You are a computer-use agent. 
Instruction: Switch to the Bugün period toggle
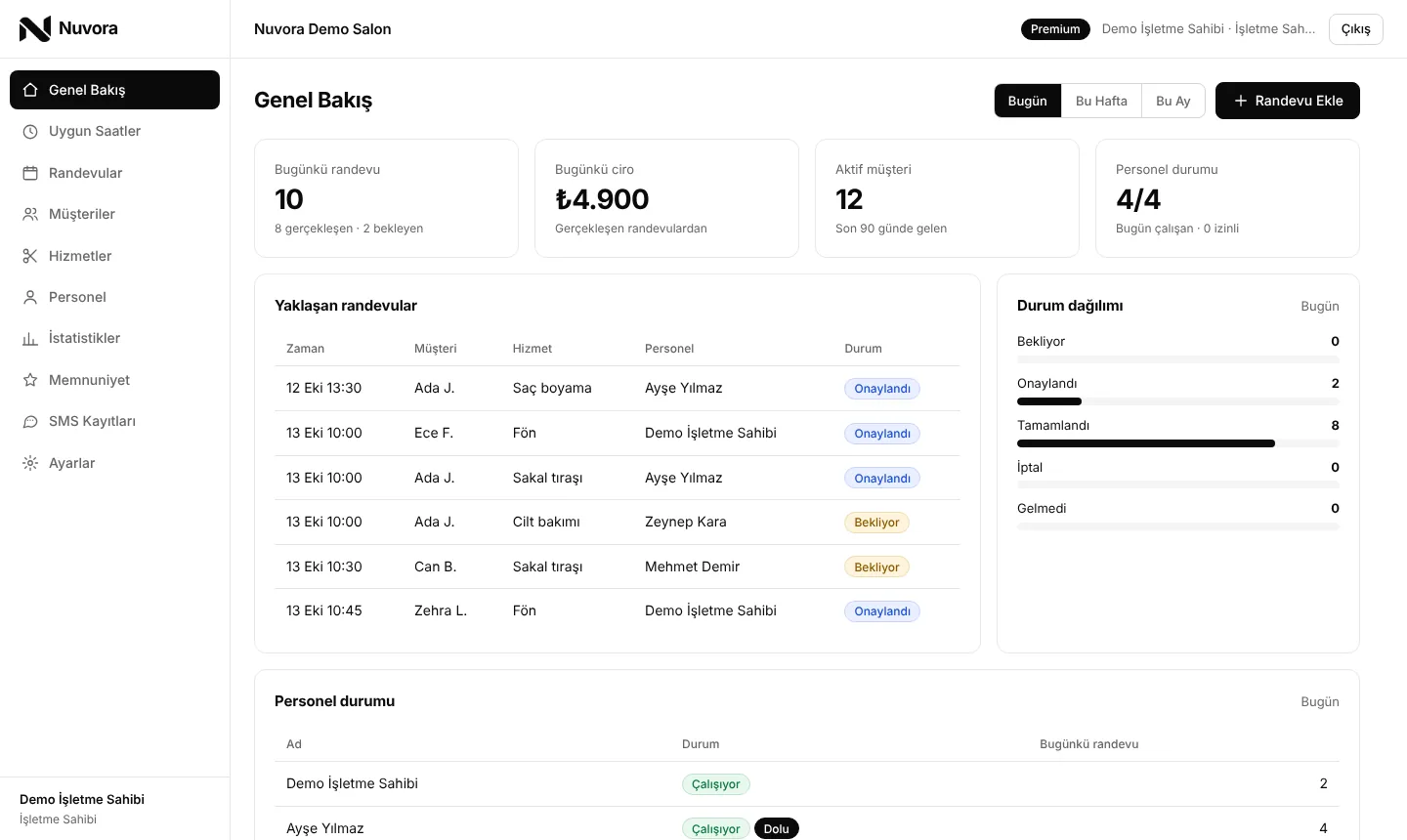pos(1028,101)
